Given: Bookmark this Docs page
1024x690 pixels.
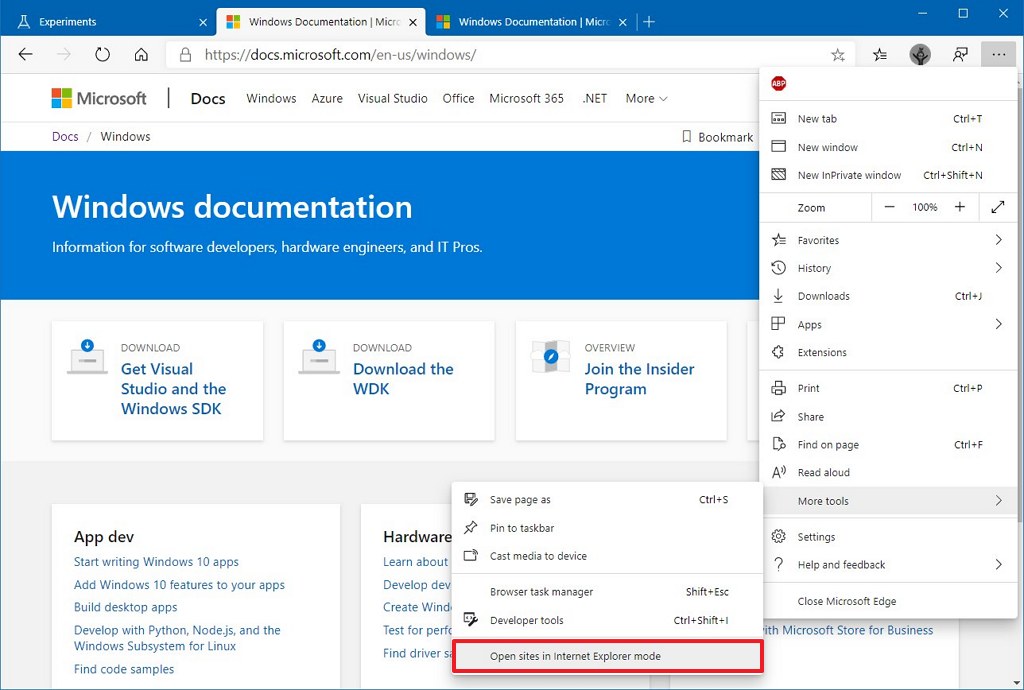Looking at the screenshot, I should pyautogui.click(x=717, y=137).
